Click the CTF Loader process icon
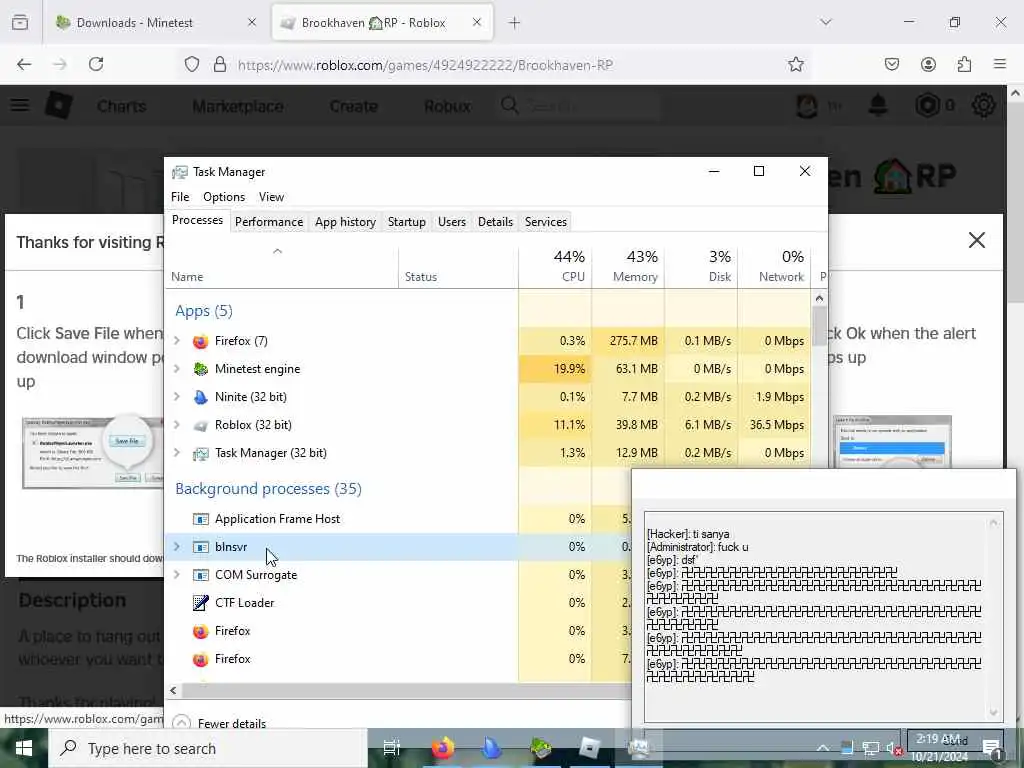Viewport: 1024px width, 768px height. coord(200,603)
